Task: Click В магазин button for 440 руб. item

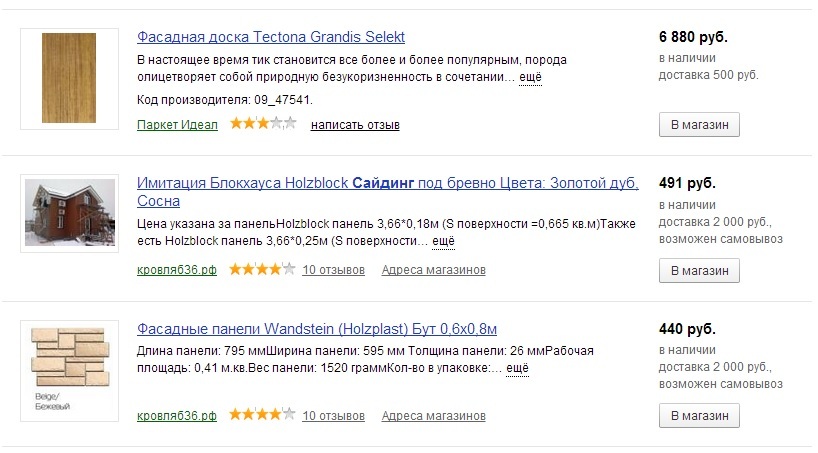Action: click(x=699, y=415)
